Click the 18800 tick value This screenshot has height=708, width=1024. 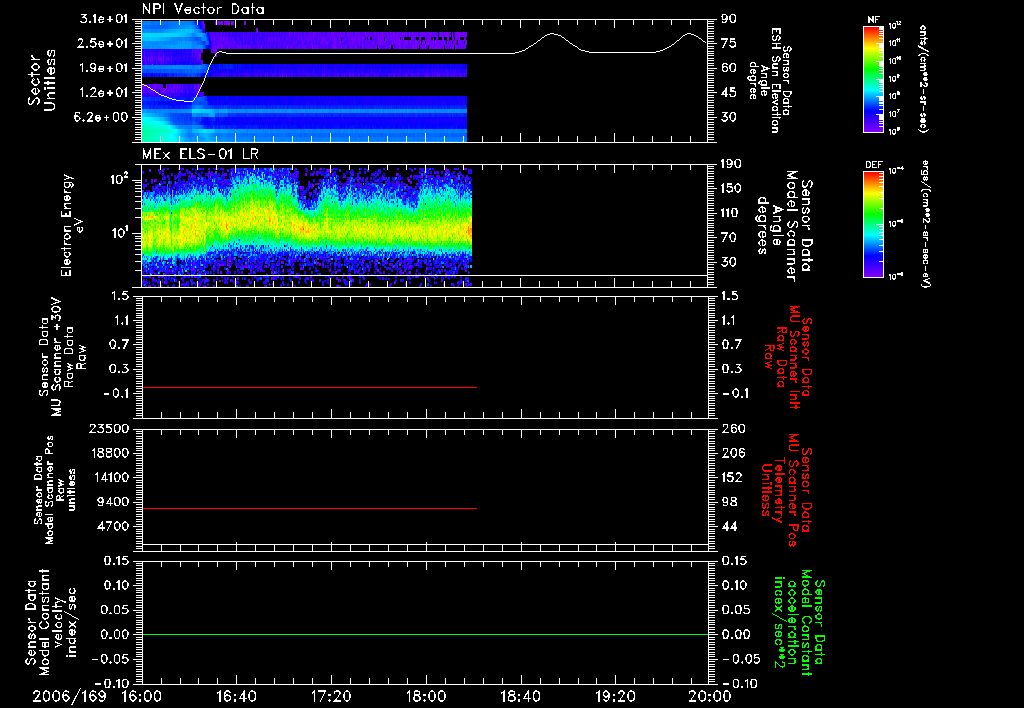(x=108, y=453)
